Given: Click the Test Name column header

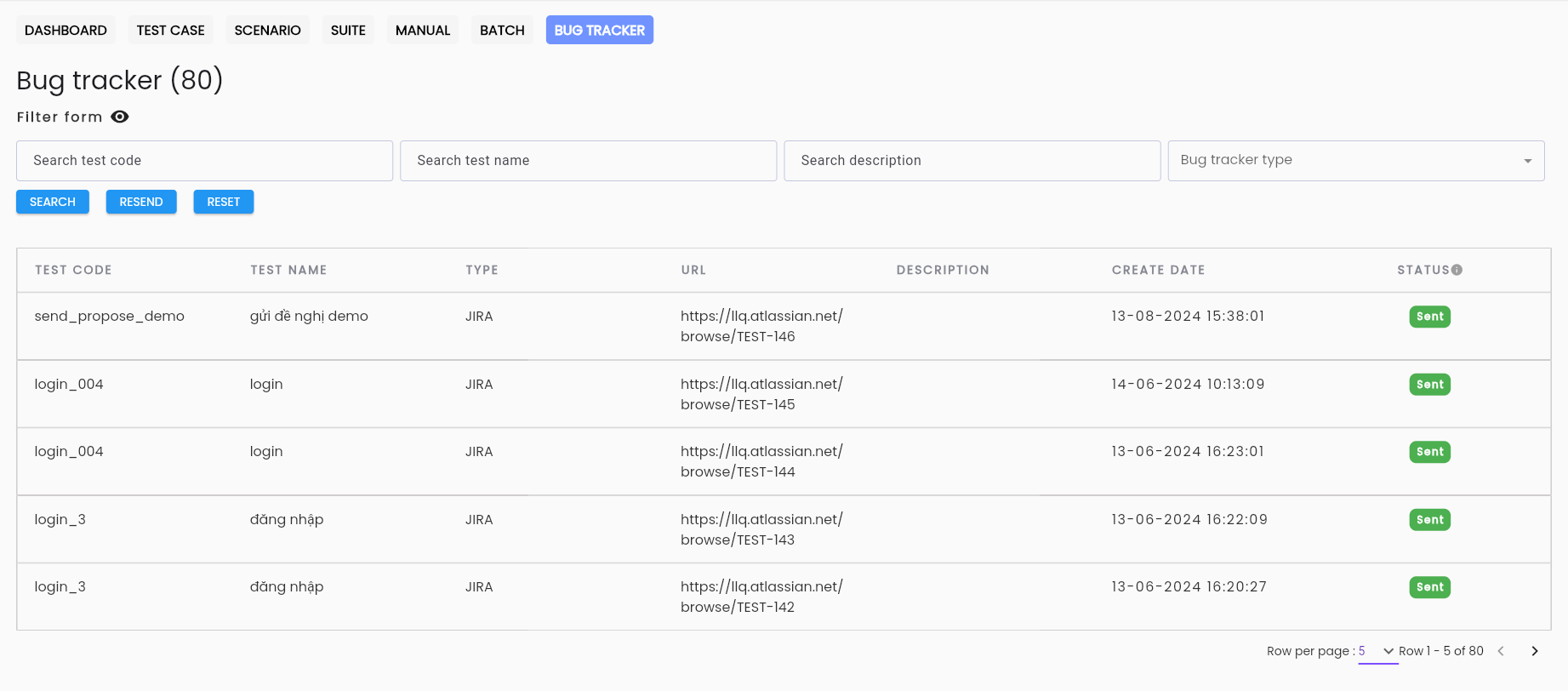Looking at the screenshot, I should click(288, 270).
